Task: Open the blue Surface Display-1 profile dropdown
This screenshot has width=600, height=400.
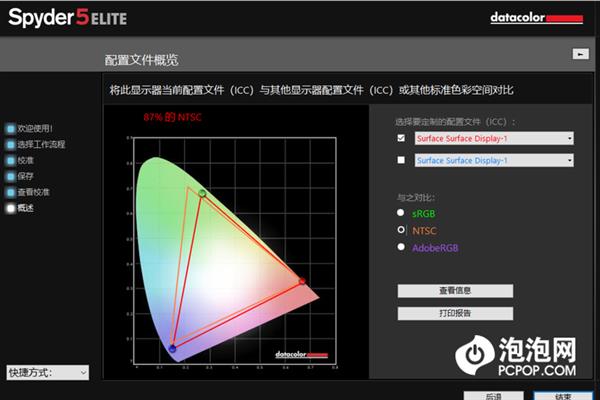Action: 494,160
